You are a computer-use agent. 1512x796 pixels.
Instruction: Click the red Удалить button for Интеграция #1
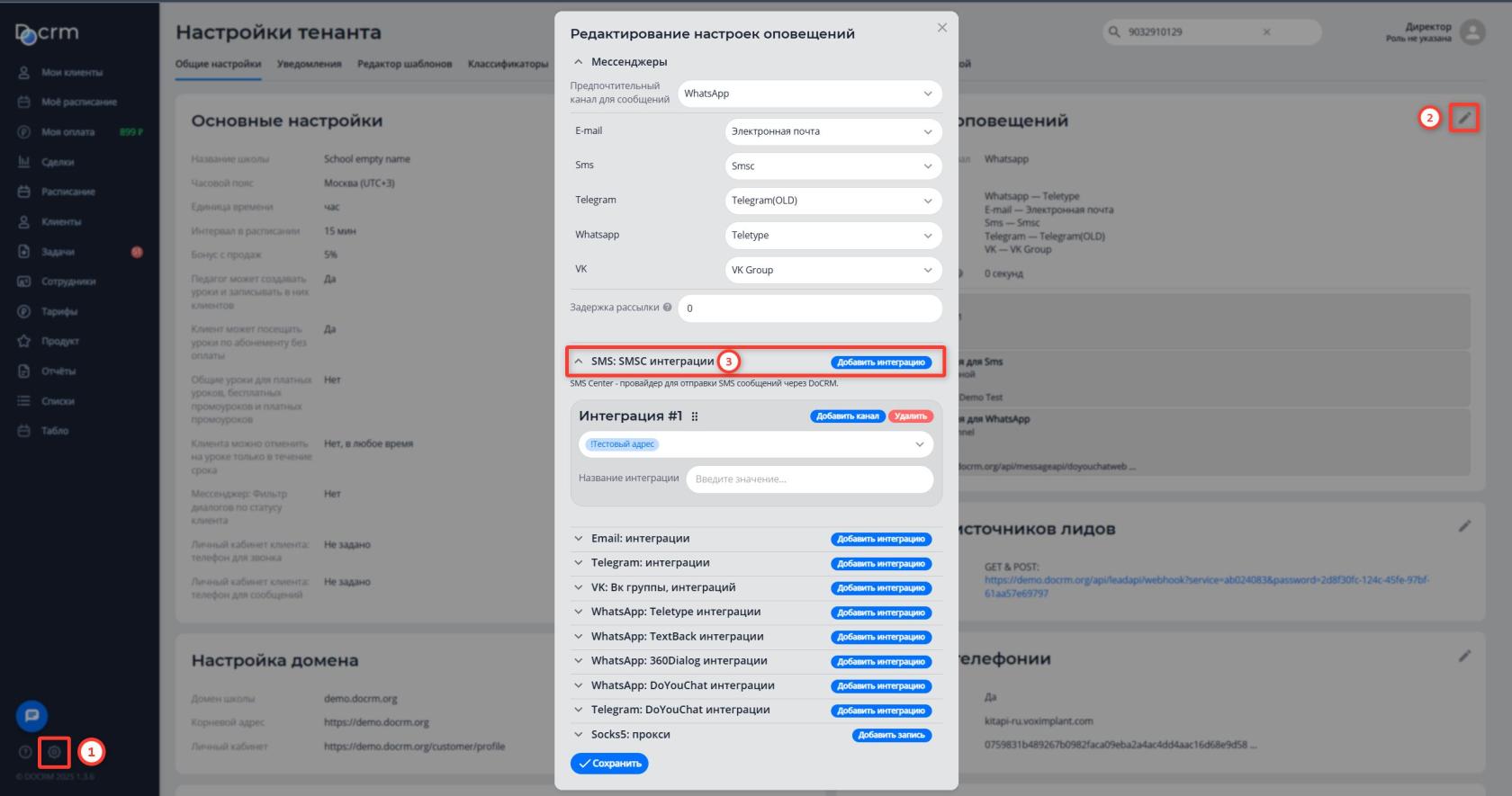click(911, 416)
